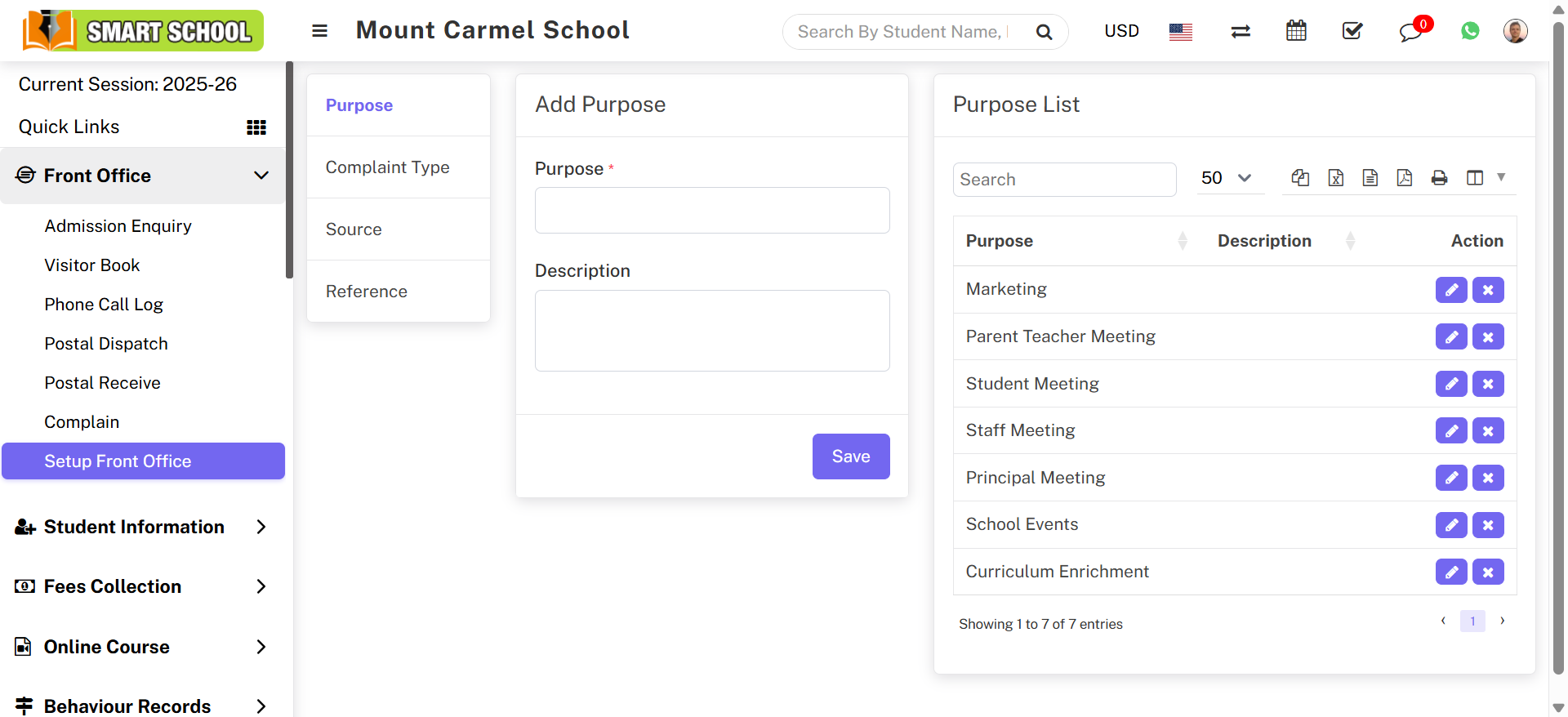Export purpose list to Excel

point(1336,178)
